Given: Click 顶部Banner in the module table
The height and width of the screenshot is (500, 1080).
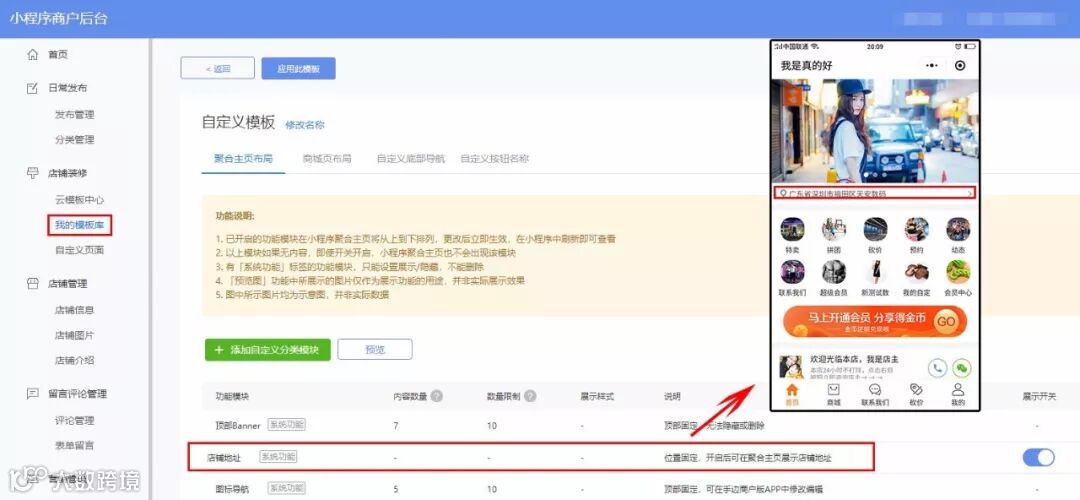Looking at the screenshot, I should tap(238, 426).
